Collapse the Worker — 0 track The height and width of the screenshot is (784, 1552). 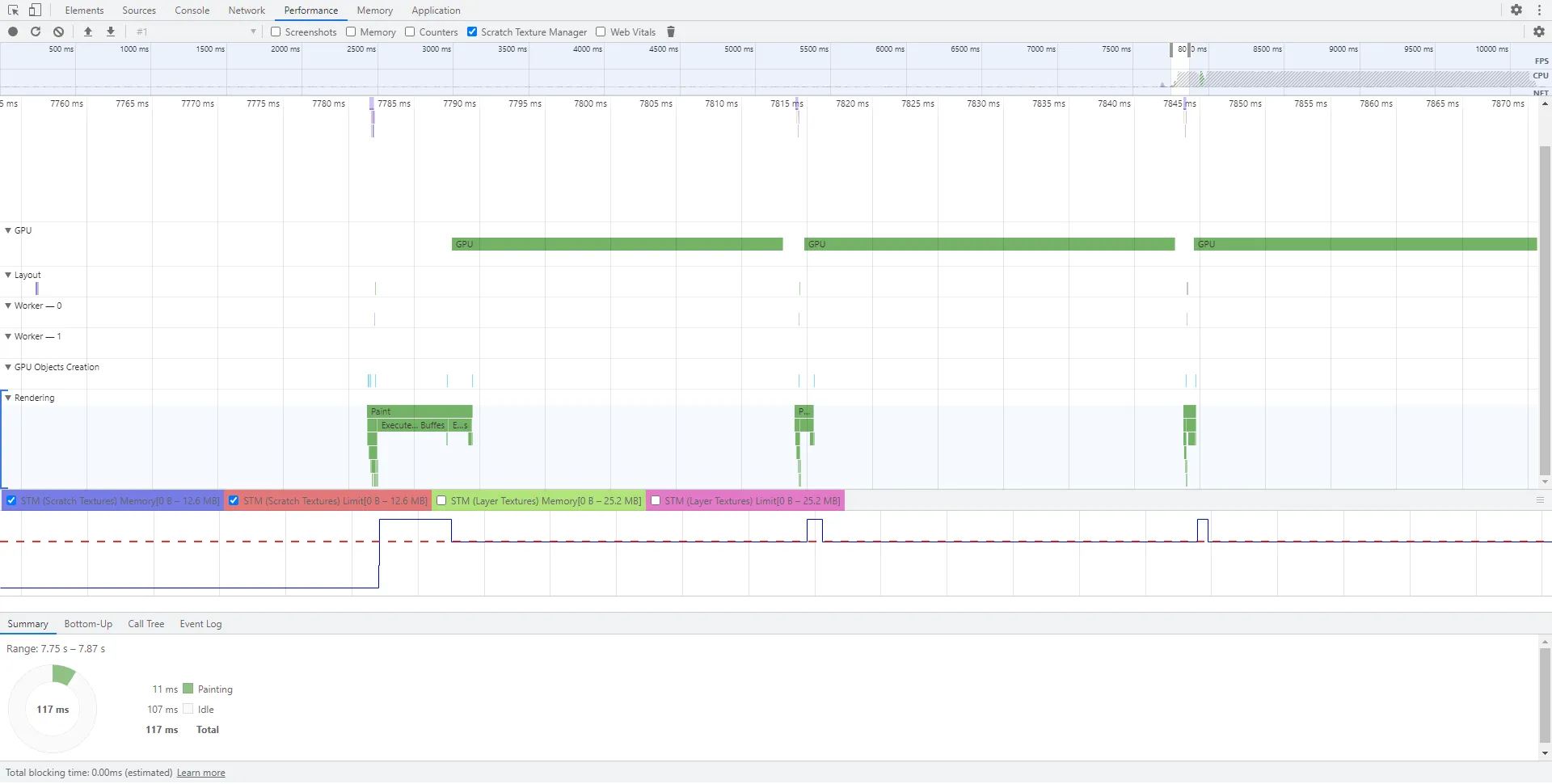(x=8, y=306)
